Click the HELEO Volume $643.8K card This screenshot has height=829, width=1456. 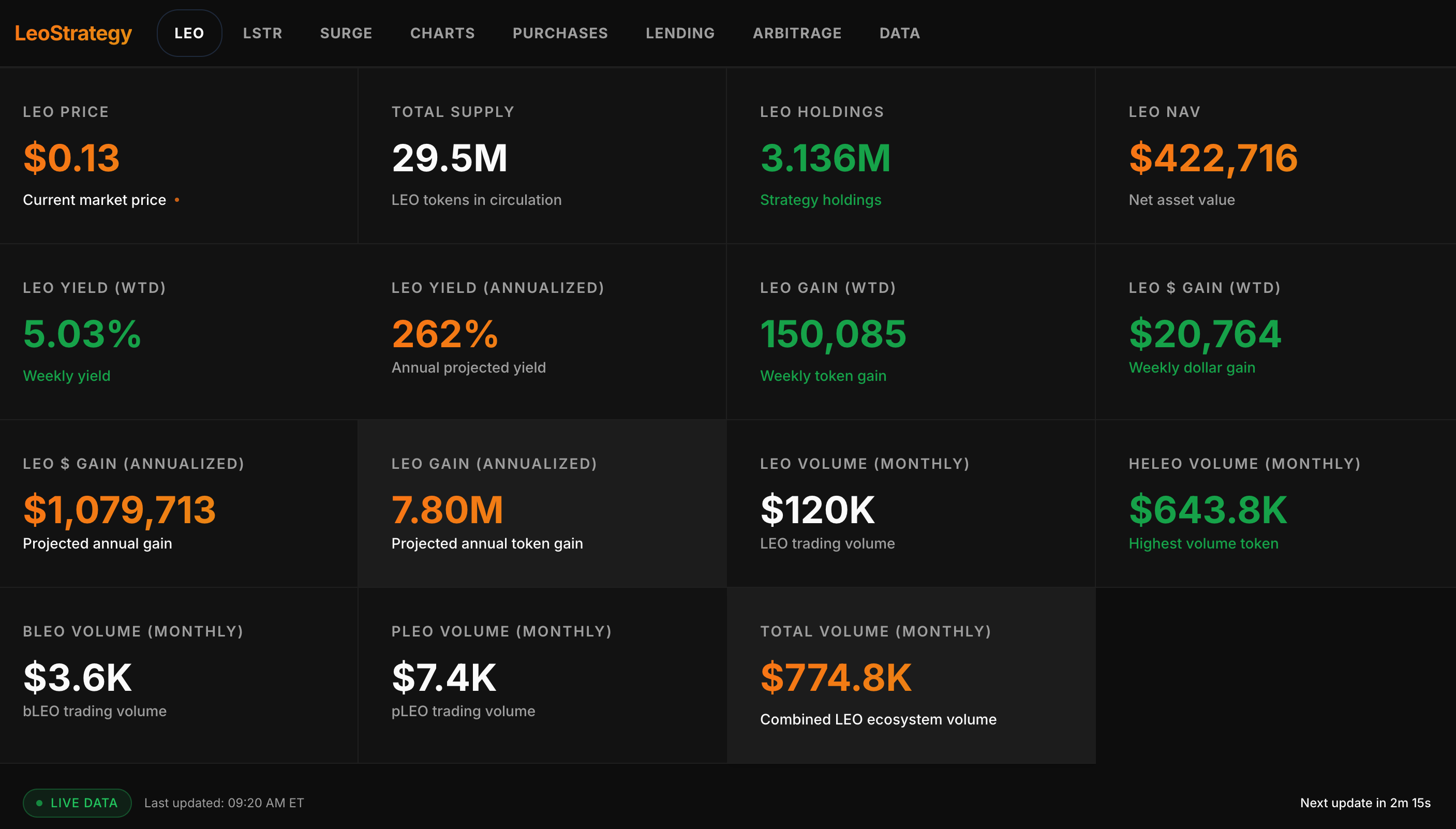[x=1275, y=504]
